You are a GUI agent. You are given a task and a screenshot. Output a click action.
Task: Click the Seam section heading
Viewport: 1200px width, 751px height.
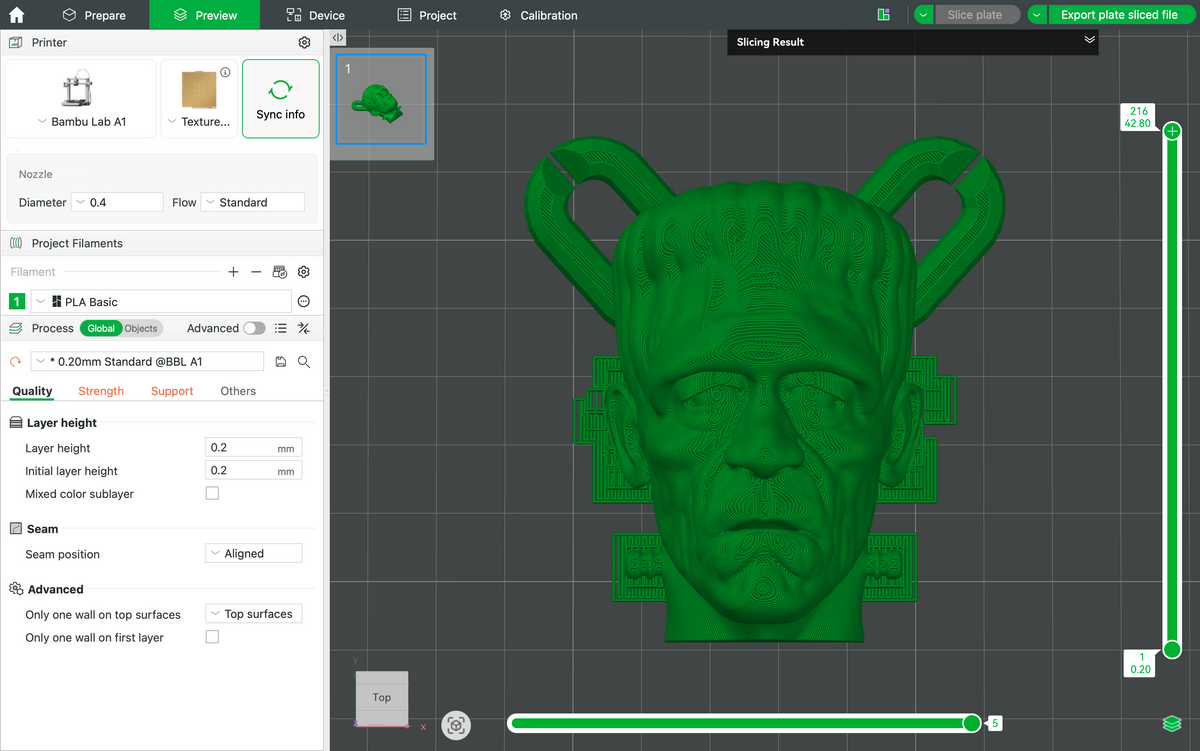pyautogui.click(x=43, y=529)
